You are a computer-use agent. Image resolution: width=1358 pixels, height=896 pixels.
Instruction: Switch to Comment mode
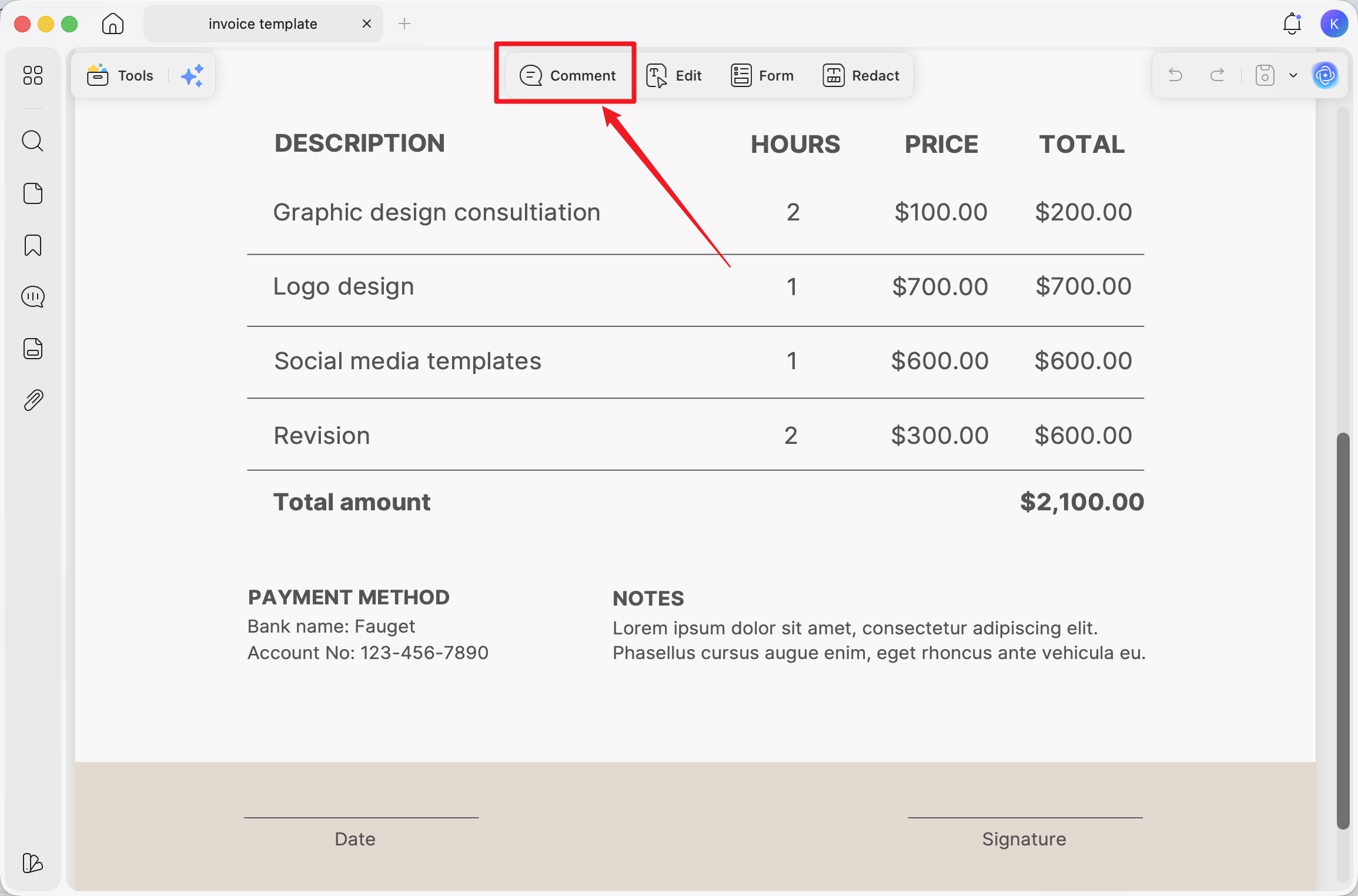[567, 75]
